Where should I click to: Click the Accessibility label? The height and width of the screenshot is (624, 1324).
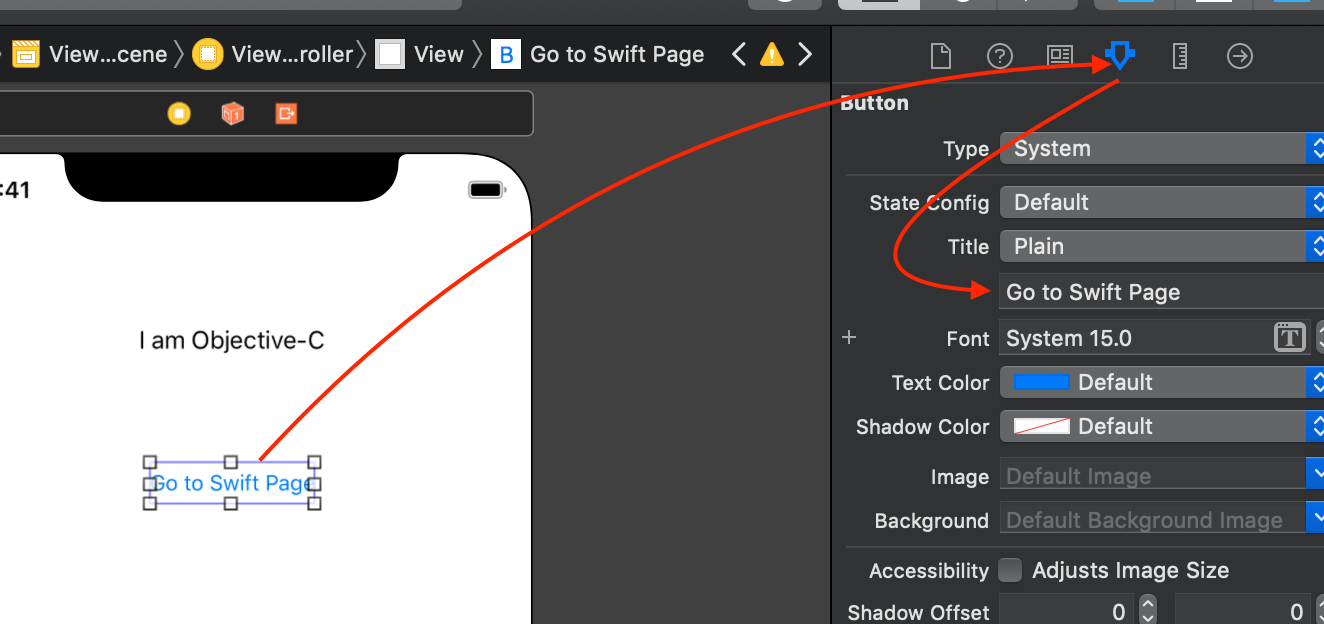929,571
